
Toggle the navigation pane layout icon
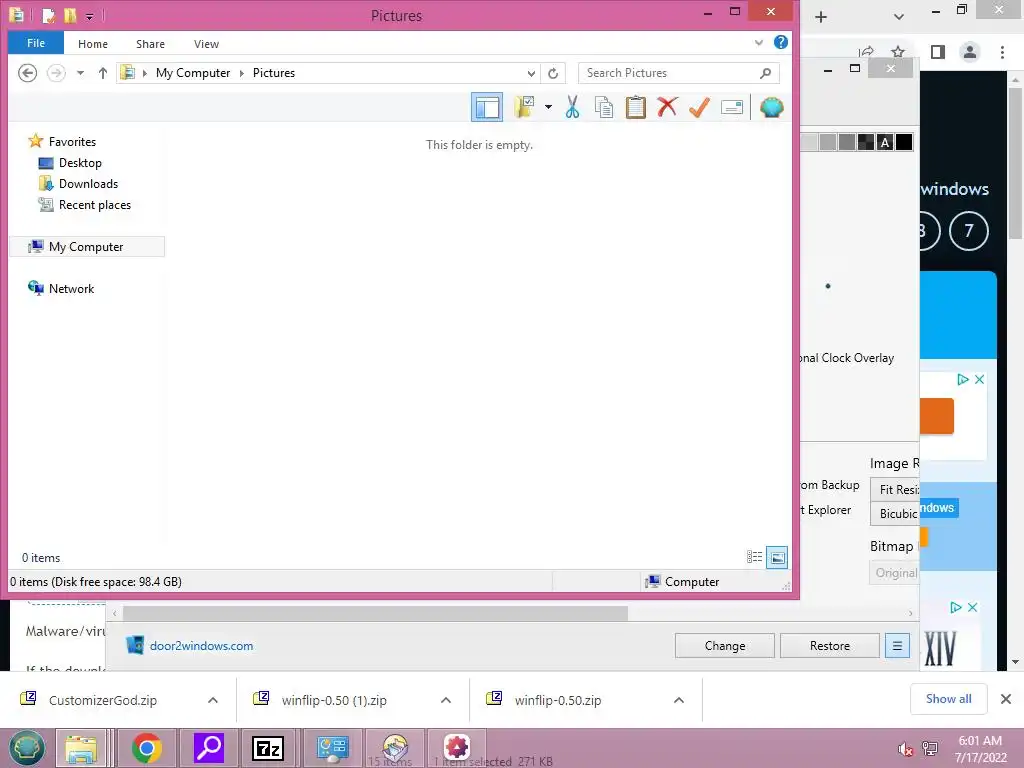(x=487, y=107)
